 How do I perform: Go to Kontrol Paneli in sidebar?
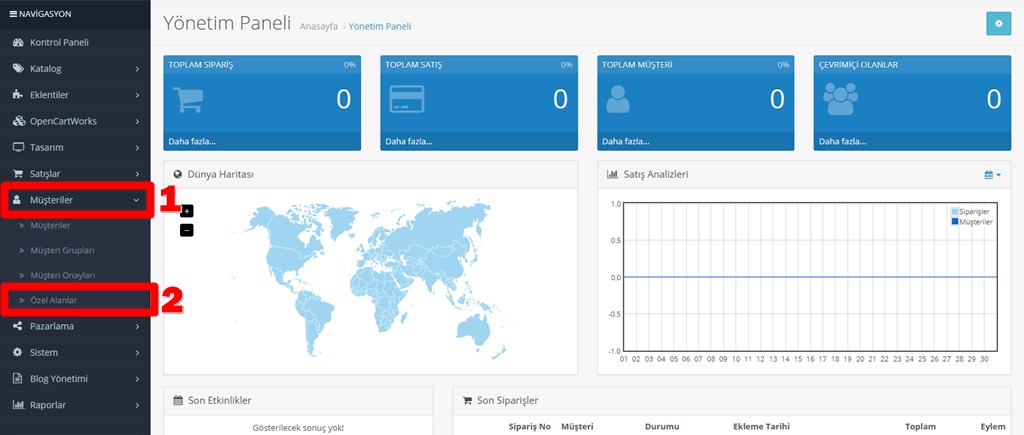click(75, 42)
